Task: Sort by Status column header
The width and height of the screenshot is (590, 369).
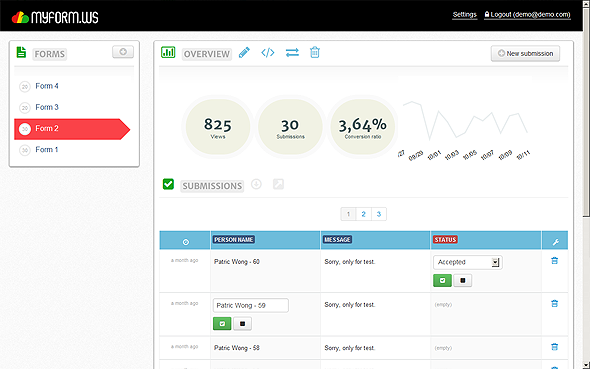Action: pos(445,240)
